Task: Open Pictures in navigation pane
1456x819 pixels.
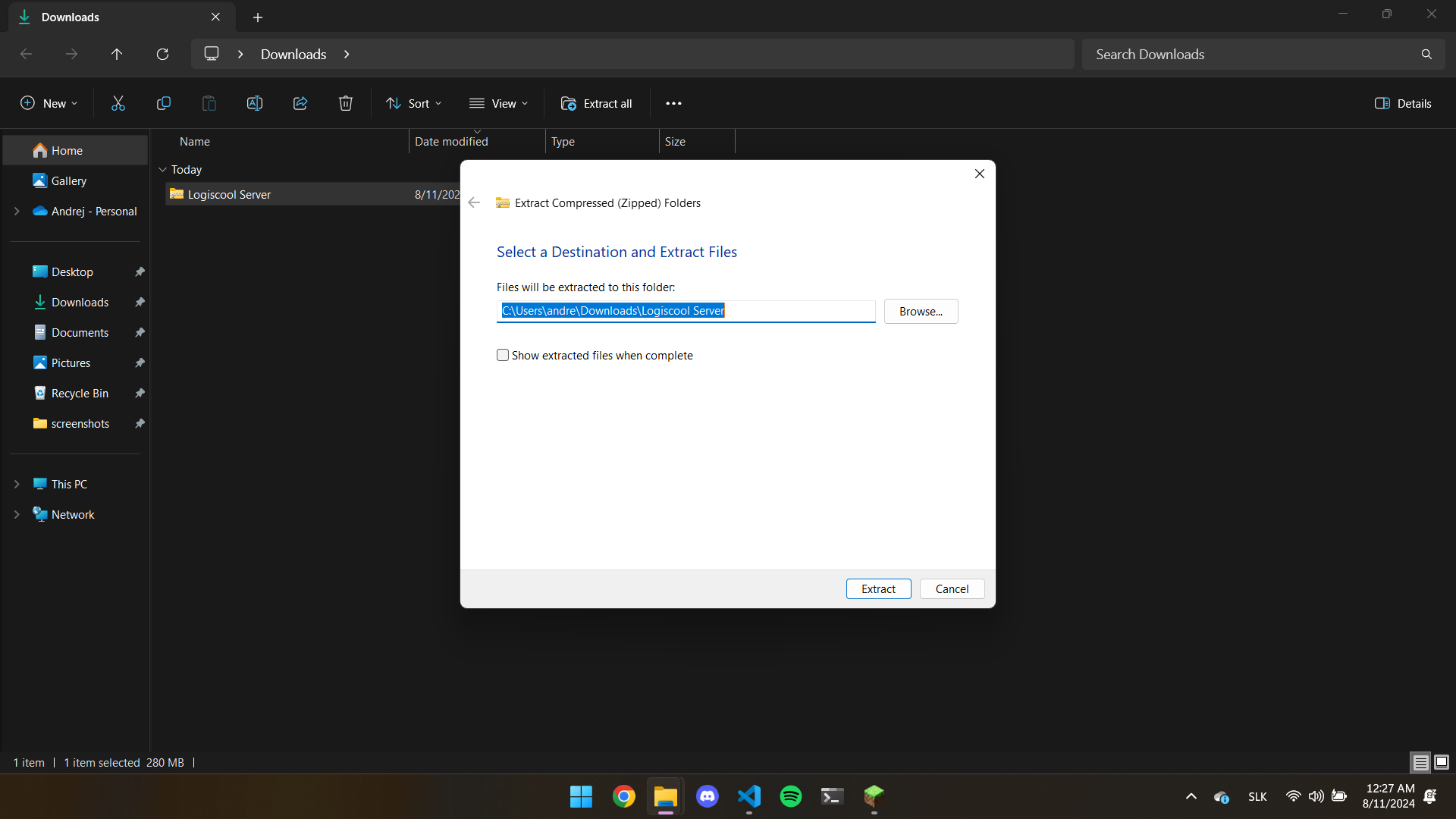Action: (x=75, y=363)
